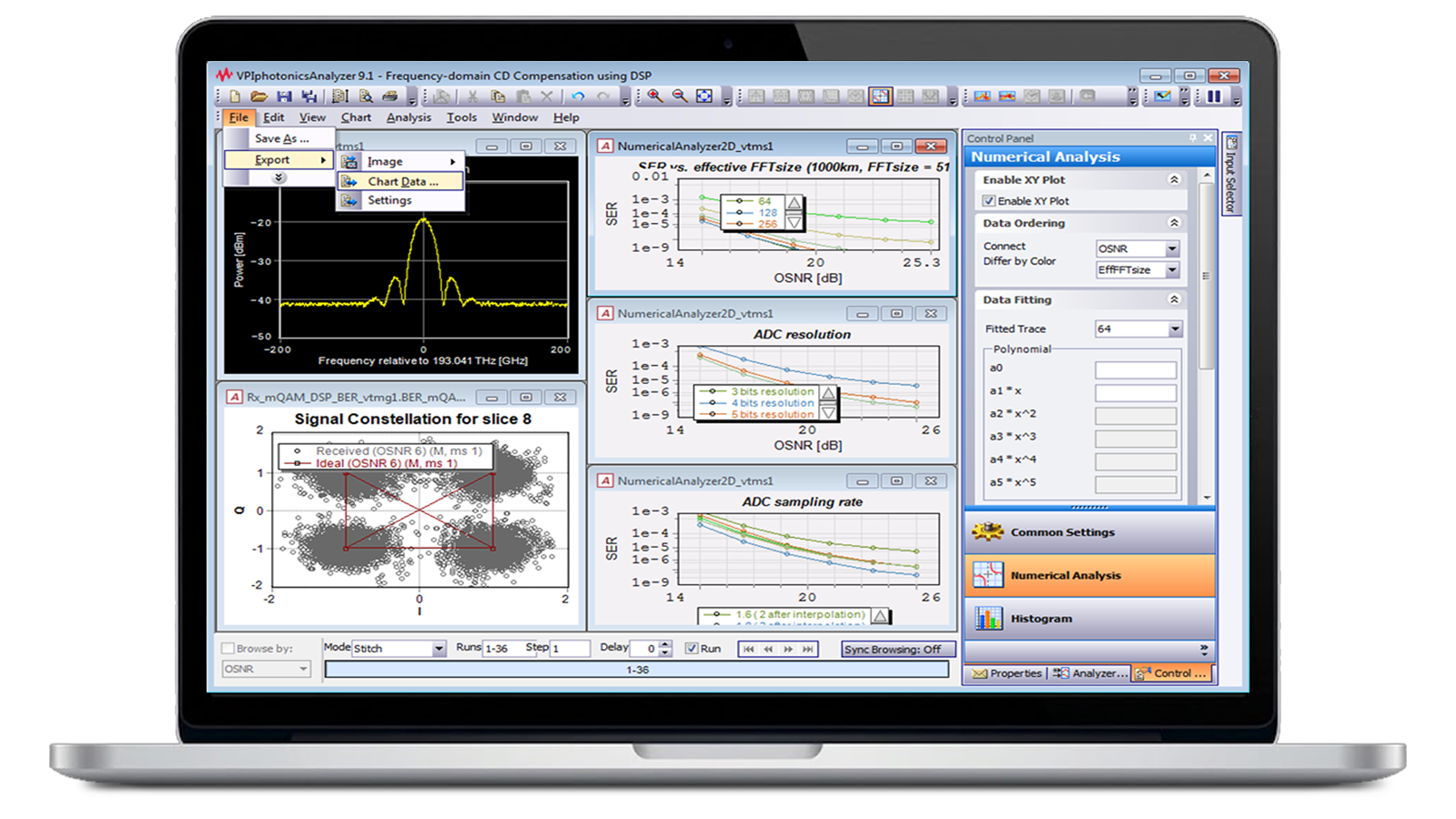The image size is (1456, 819).
Task: Collapse the Data Fitting section
Action: [x=1174, y=299]
